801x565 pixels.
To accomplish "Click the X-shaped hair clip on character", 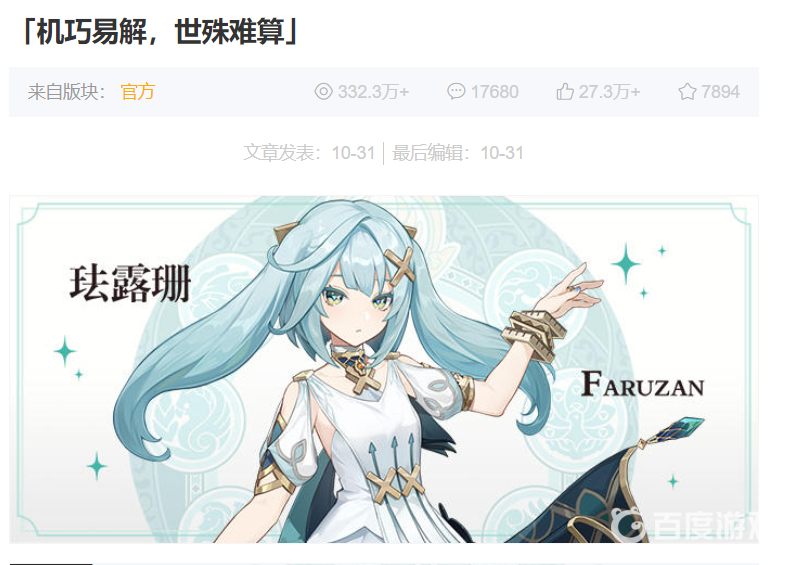I will point(400,266).
